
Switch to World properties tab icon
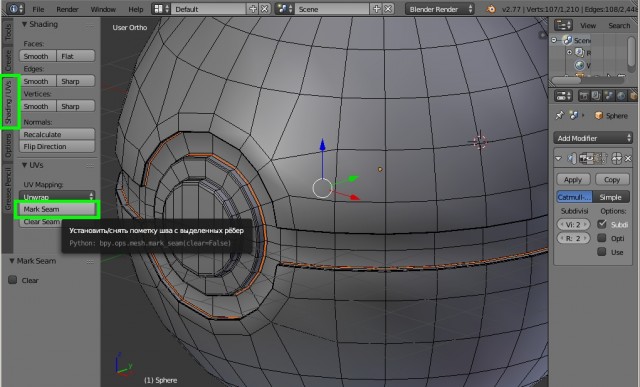(621, 96)
